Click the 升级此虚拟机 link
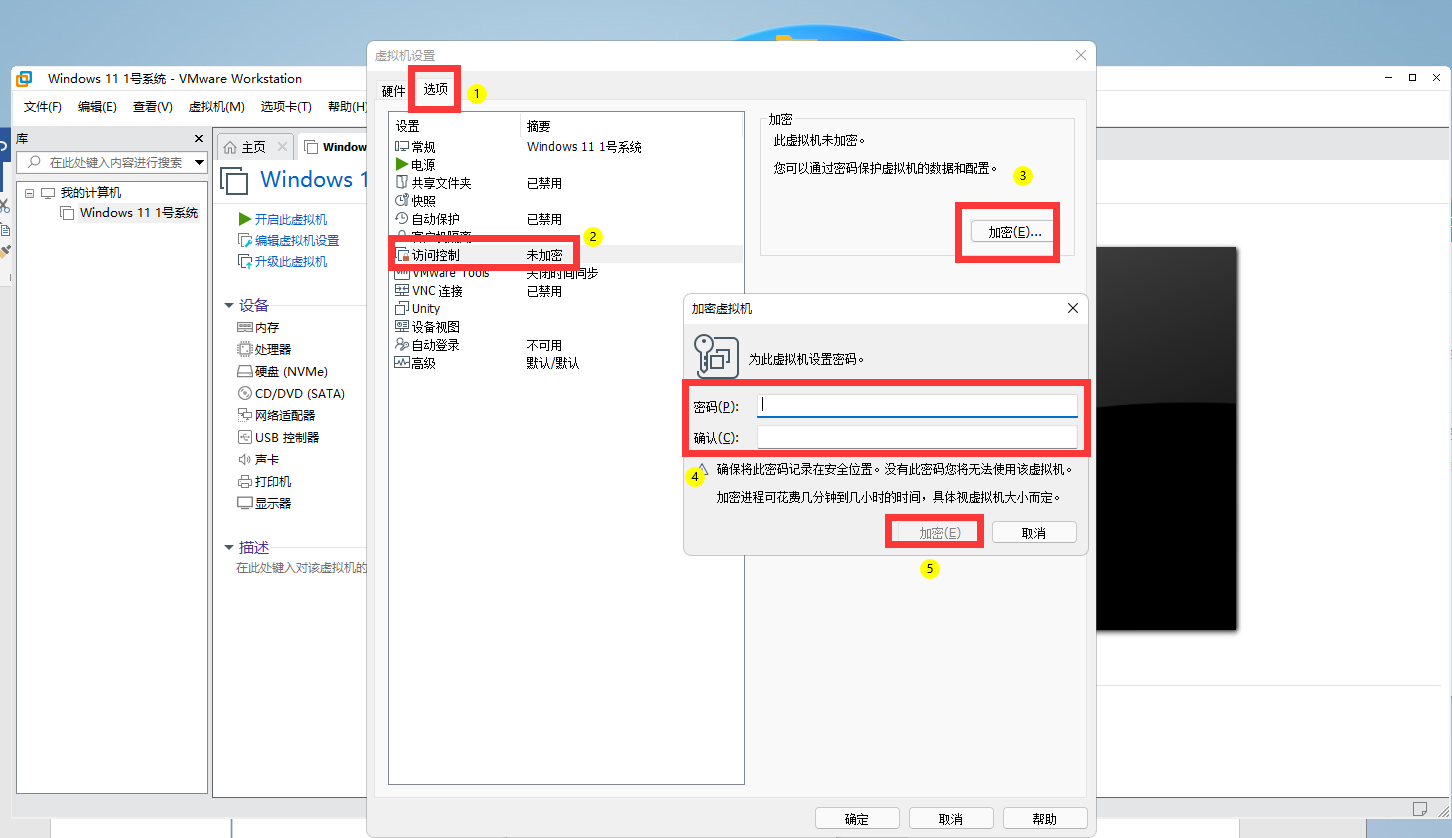Viewport: 1452px width, 838px height. pos(290,261)
